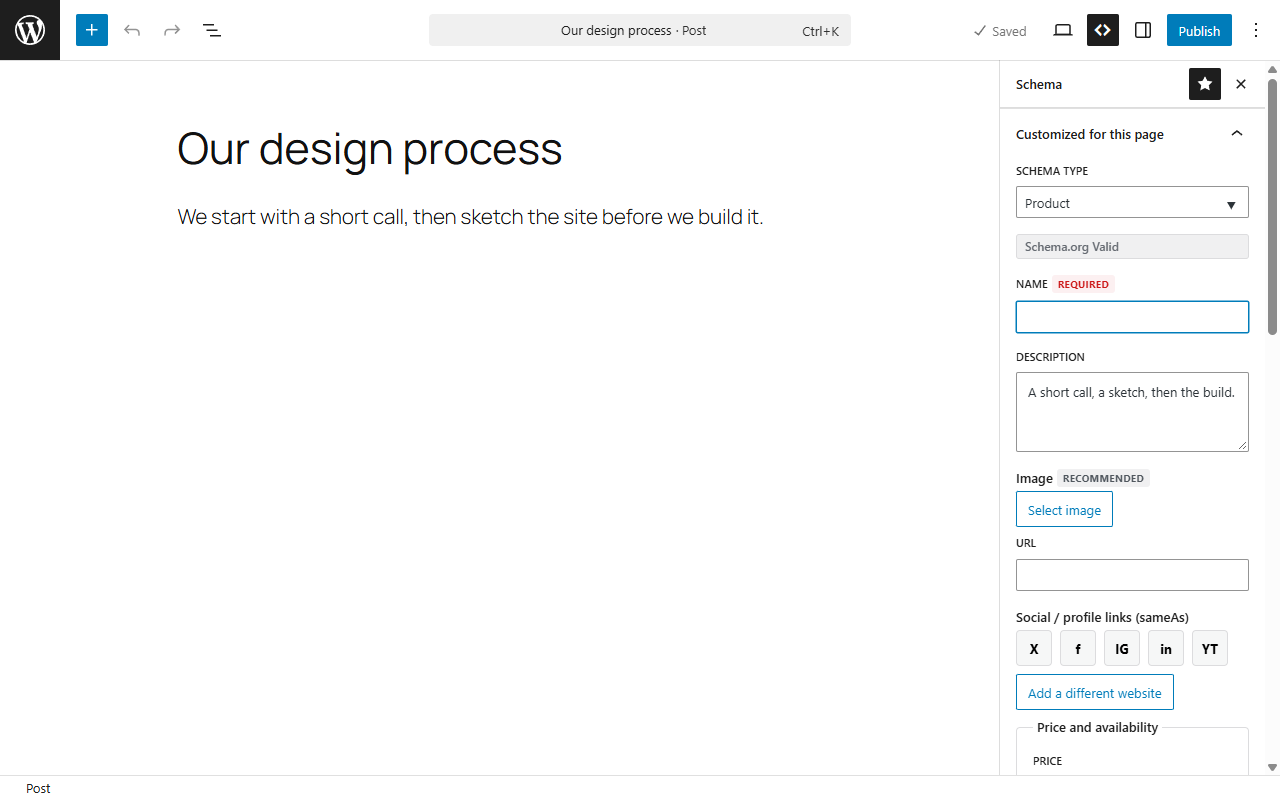The height and width of the screenshot is (800, 1280).
Task: Click the post title Our design process
Action: pos(370,149)
